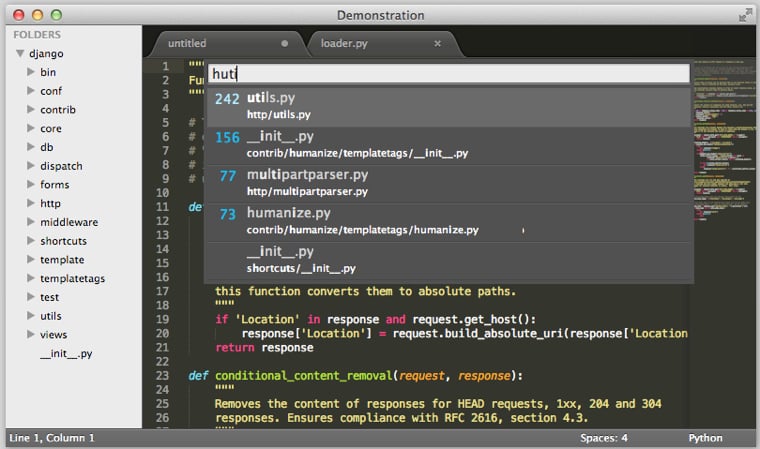Expand the http folder arrow

pos(31,204)
